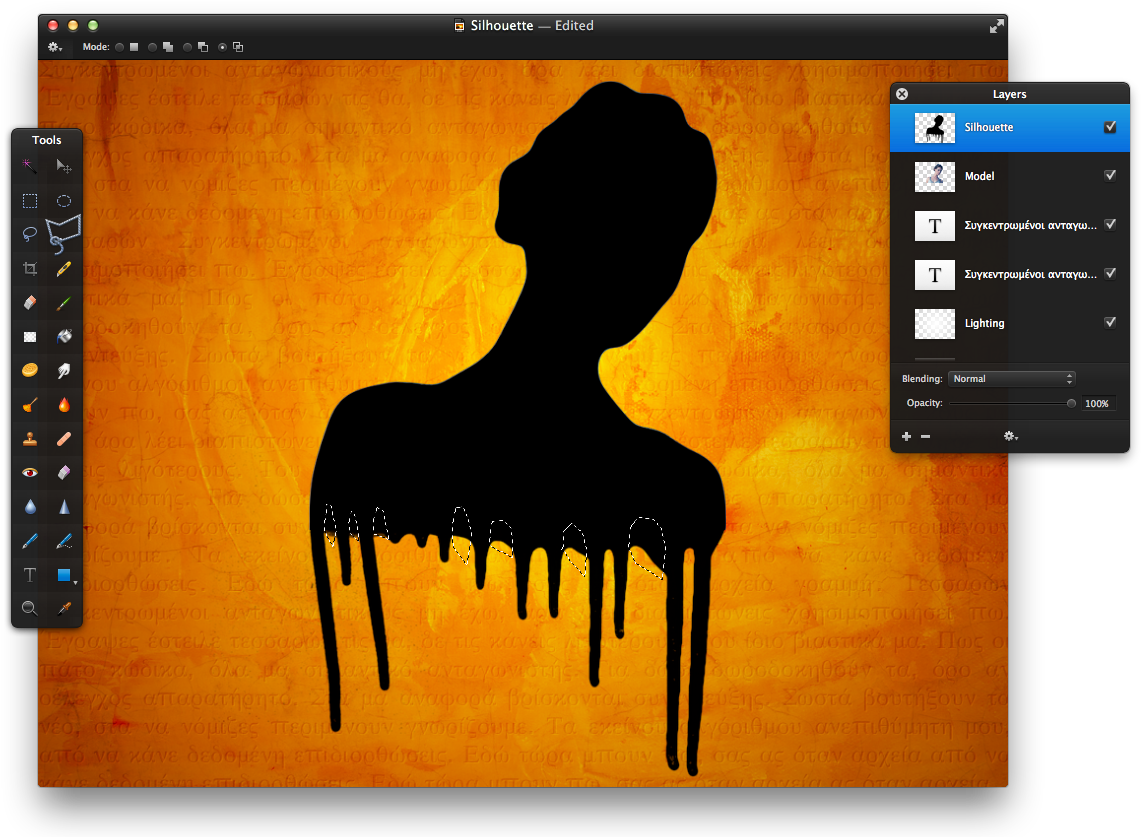Screen dimensions: 1141x837
Task: Uncheck the Silhouette layer visibility
Action: (x=1110, y=127)
